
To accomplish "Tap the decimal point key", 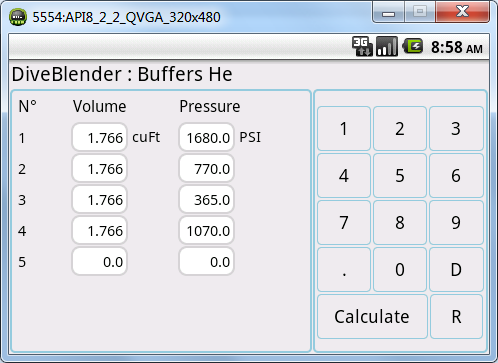I will (344, 270).
